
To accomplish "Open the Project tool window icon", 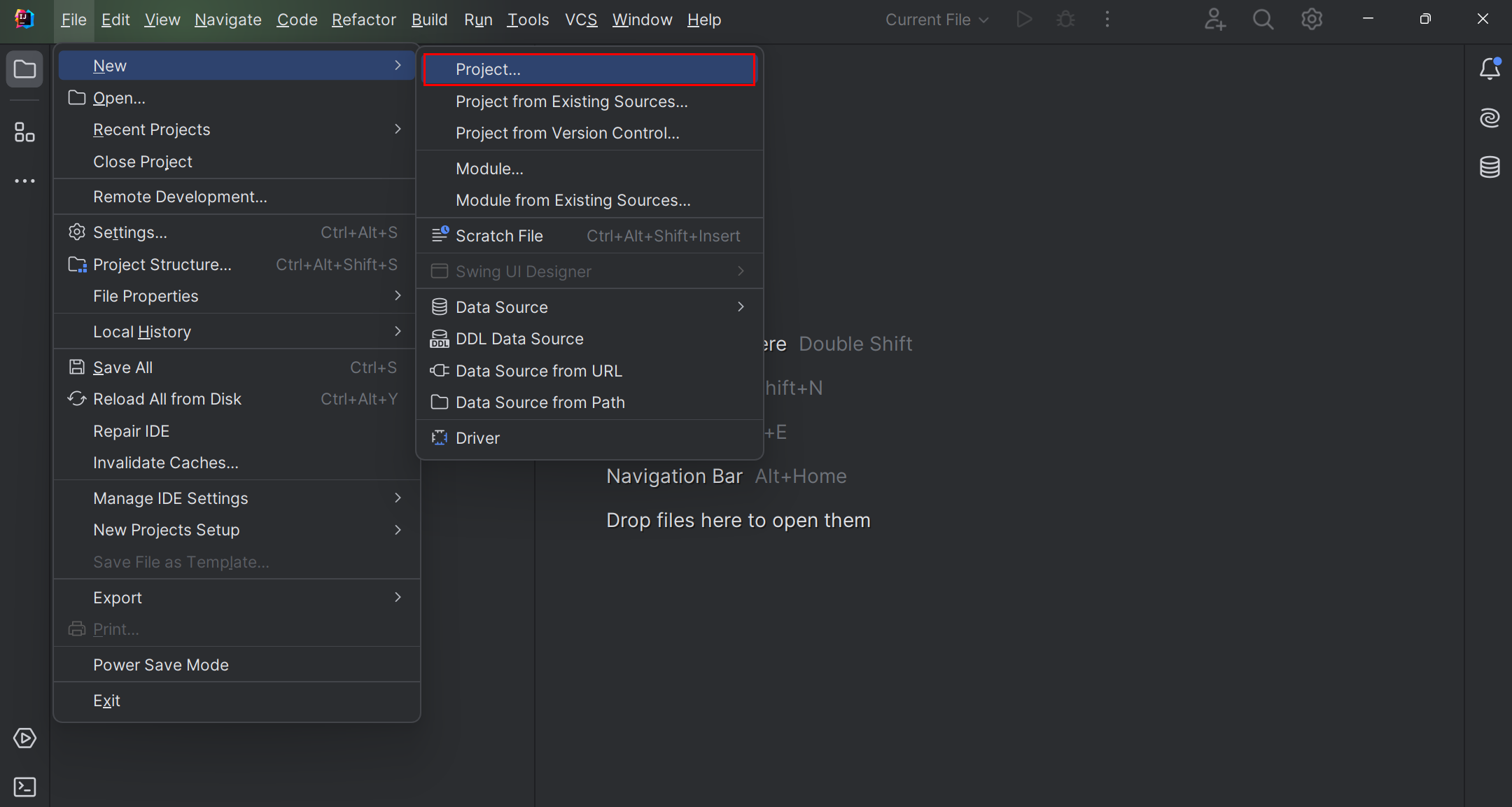I will [x=24, y=69].
